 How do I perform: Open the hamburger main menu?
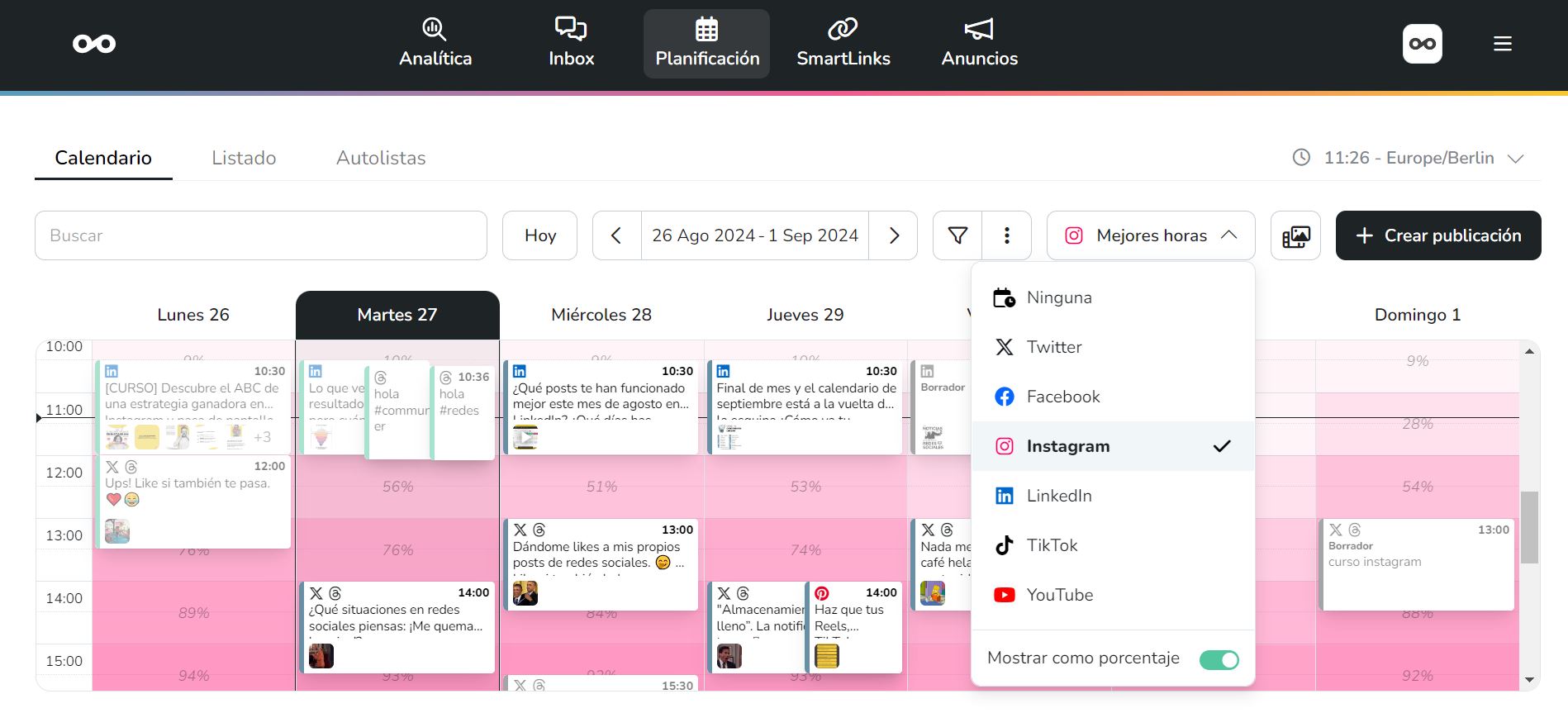point(1503,44)
